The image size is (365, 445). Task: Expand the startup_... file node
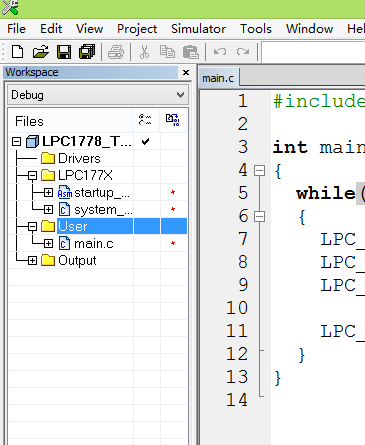48,192
